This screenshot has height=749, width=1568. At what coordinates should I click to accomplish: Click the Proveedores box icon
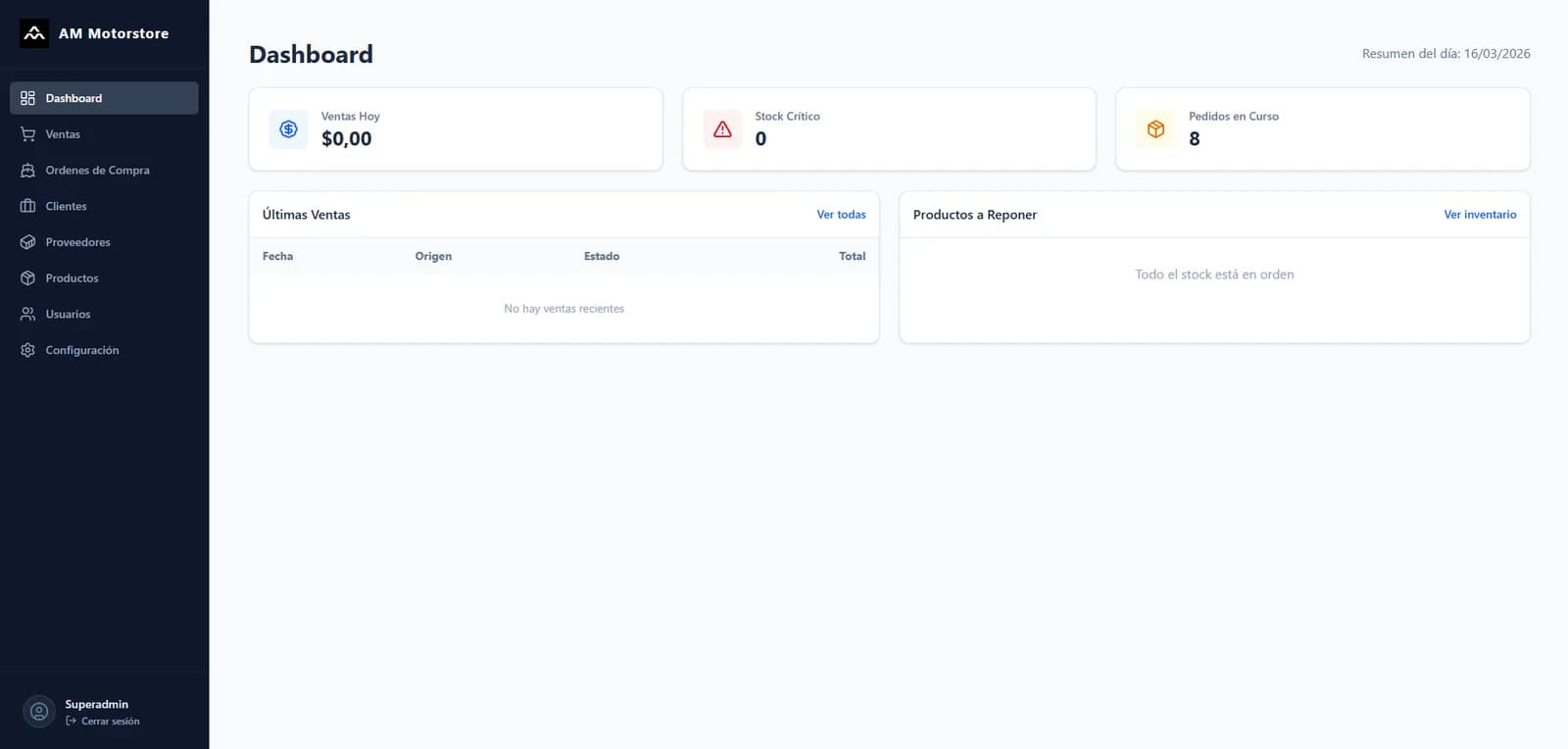(27, 242)
